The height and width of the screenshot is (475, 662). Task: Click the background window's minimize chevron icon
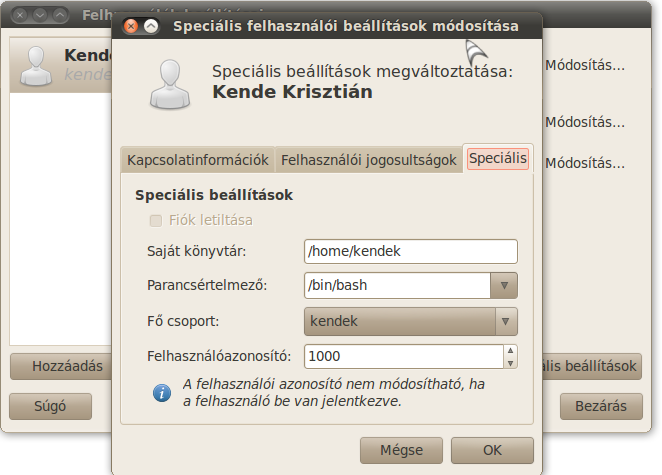(x=40, y=15)
